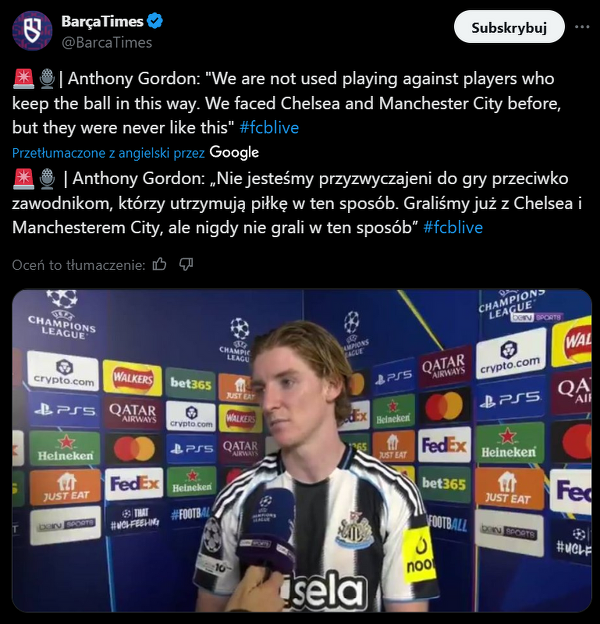Open the BarçaTimes profile avatar
Screen dimensions: 600x624
pos(32,31)
